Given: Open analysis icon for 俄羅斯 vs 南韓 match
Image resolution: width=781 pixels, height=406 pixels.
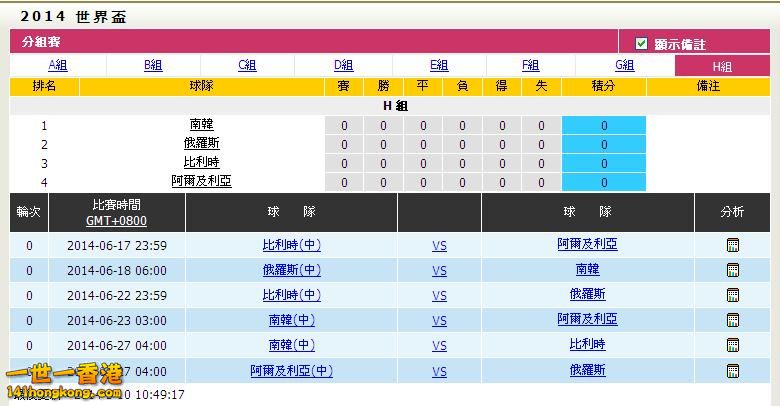Looking at the screenshot, I should point(733,270).
